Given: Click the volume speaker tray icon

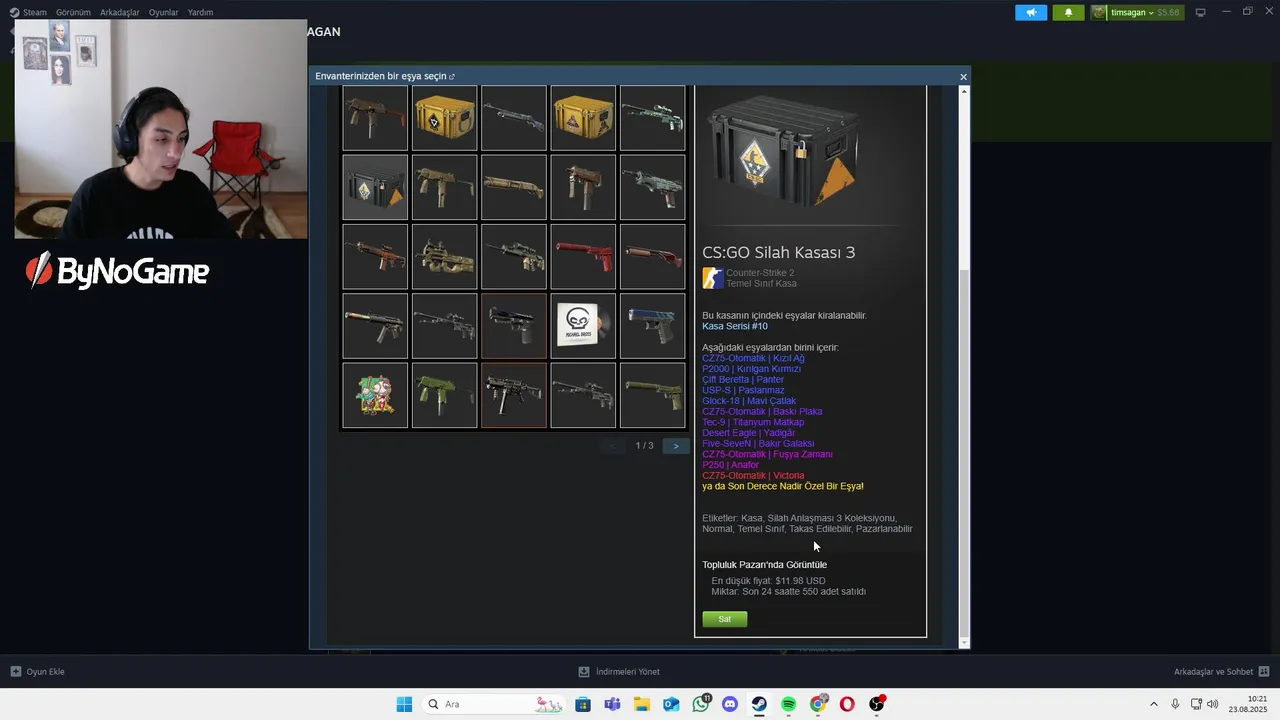Looking at the screenshot, I should coord(1212,704).
